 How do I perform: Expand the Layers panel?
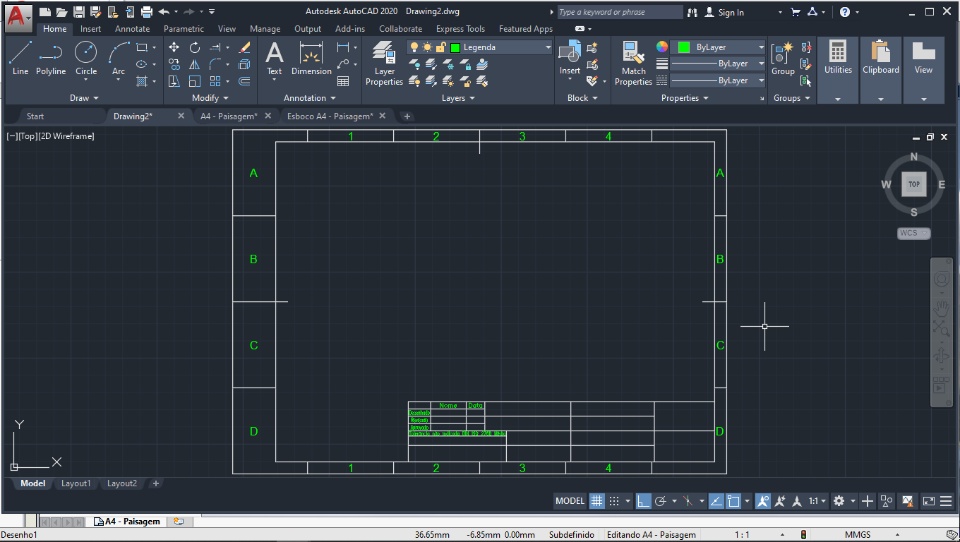pyautogui.click(x=458, y=98)
